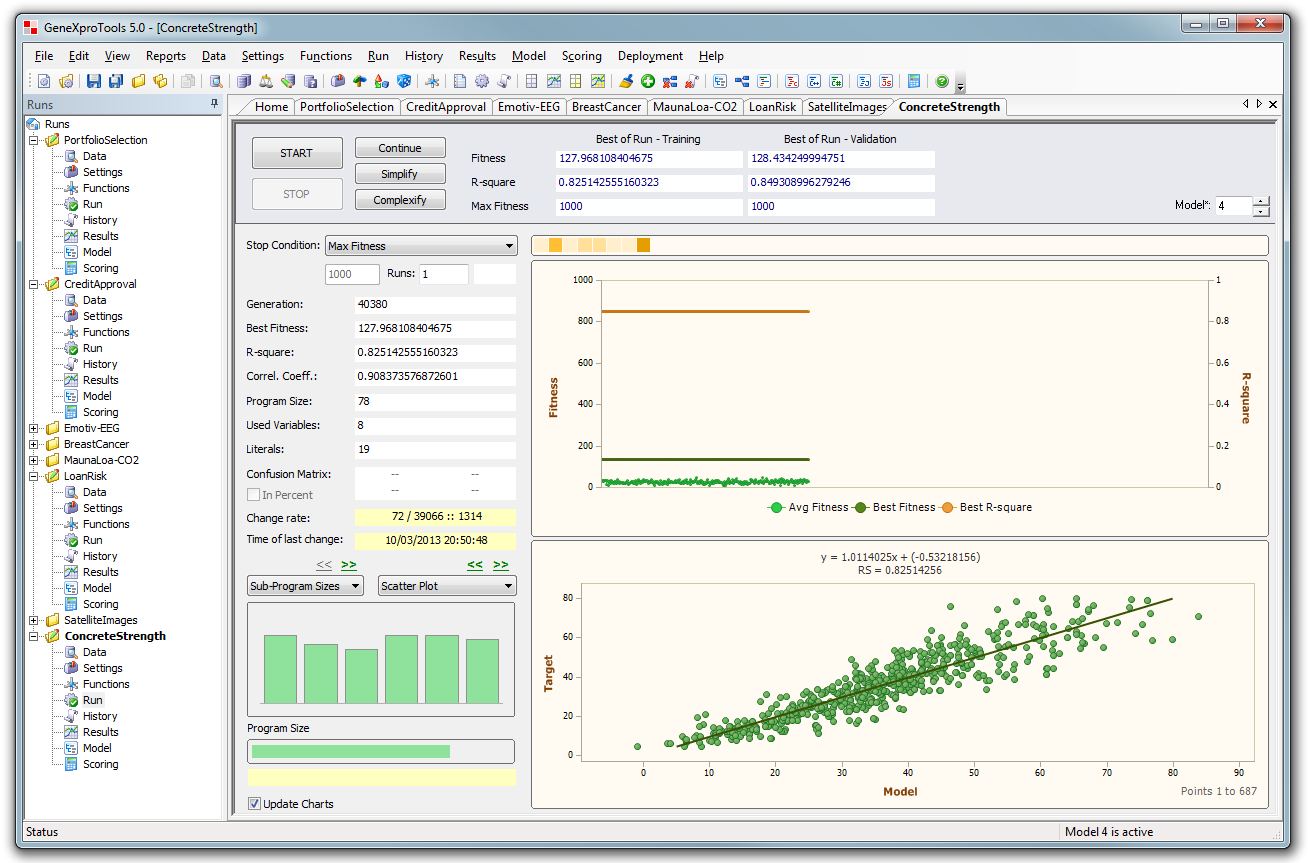Click the Runs count input field

(443, 273)
